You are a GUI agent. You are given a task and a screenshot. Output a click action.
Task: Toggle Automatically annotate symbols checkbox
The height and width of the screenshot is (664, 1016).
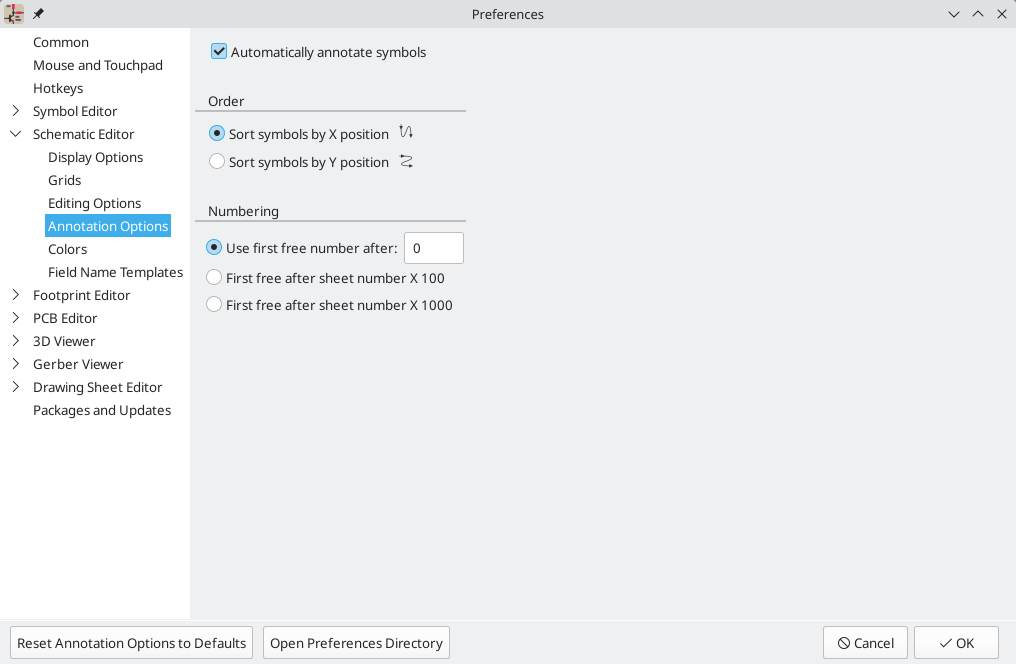(x=219, y=52)
